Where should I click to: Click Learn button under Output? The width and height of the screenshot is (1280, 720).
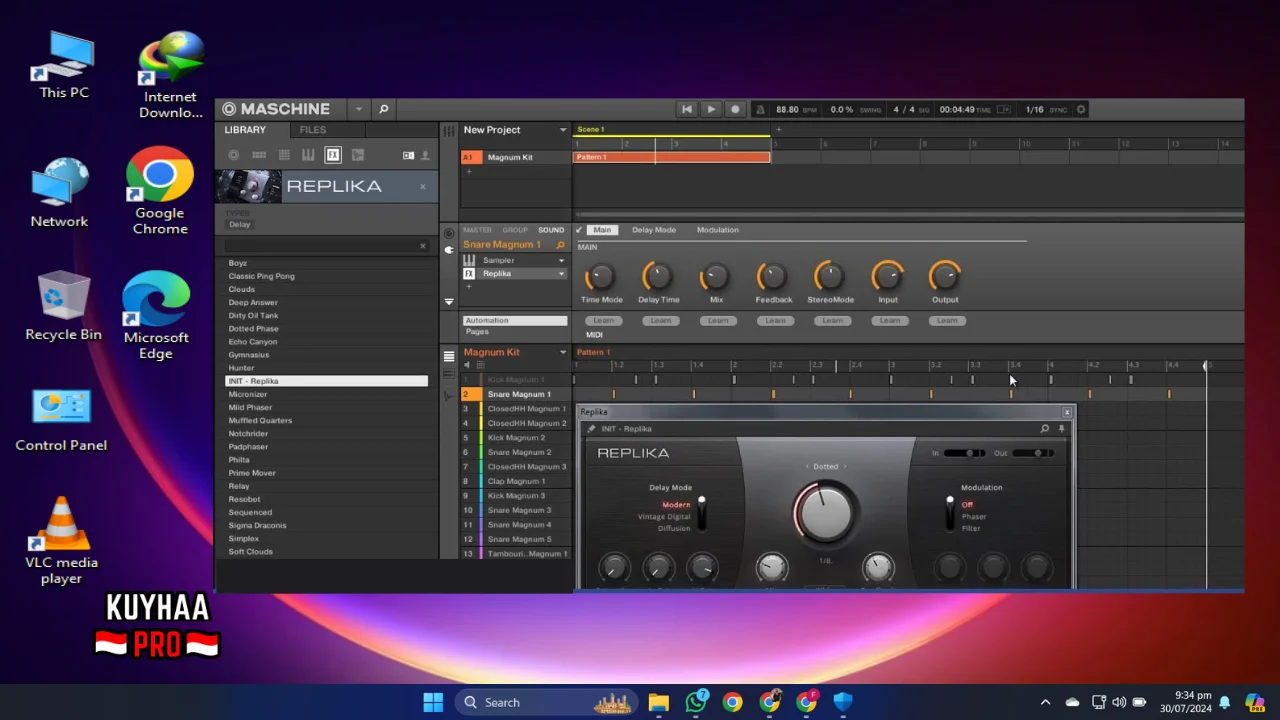point(947,321)
